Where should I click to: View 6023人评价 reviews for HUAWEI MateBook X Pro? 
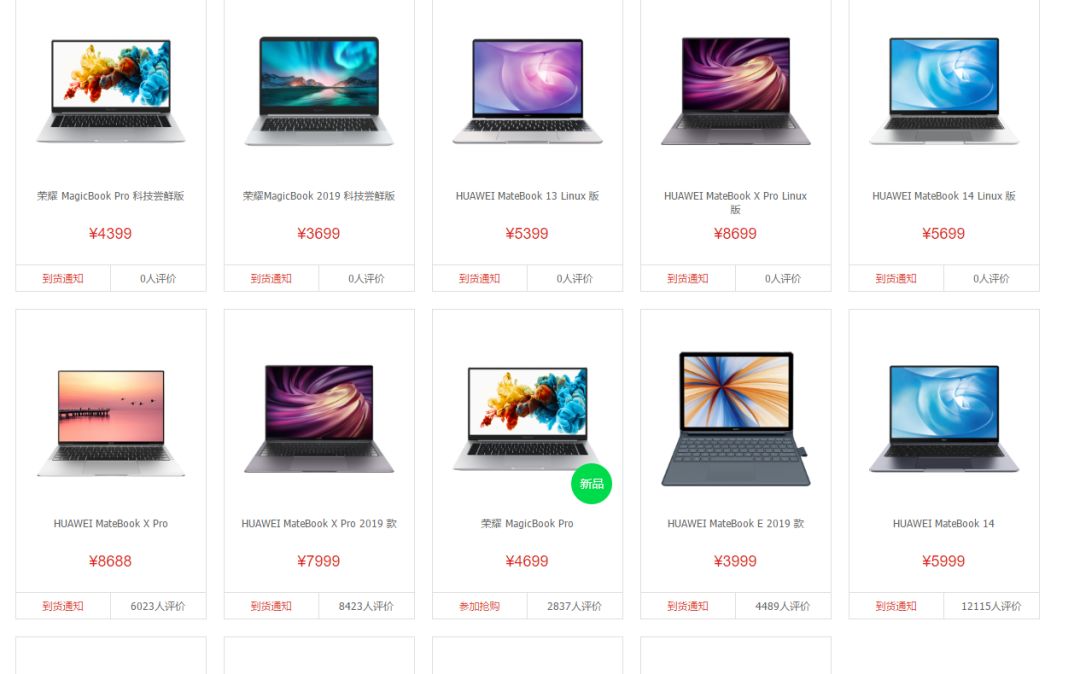pyautogui.click(x=158, y=607)
